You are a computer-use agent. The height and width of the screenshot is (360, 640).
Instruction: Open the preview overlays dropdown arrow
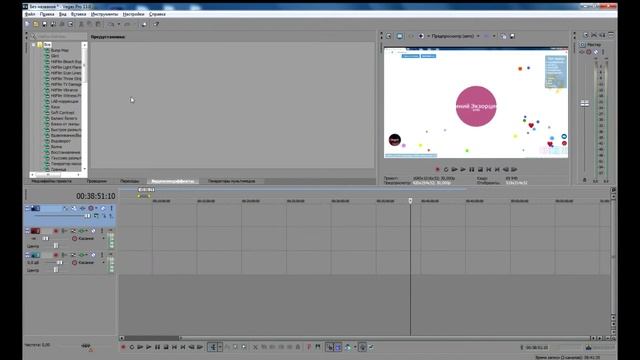click(x=494, y=36)
